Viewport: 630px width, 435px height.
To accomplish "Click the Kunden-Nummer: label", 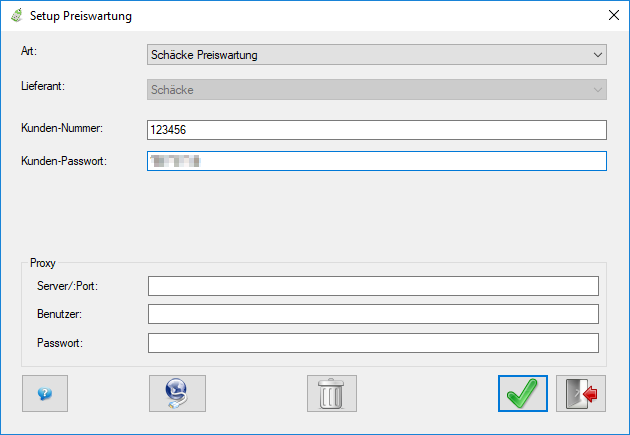I will [62, 128].
